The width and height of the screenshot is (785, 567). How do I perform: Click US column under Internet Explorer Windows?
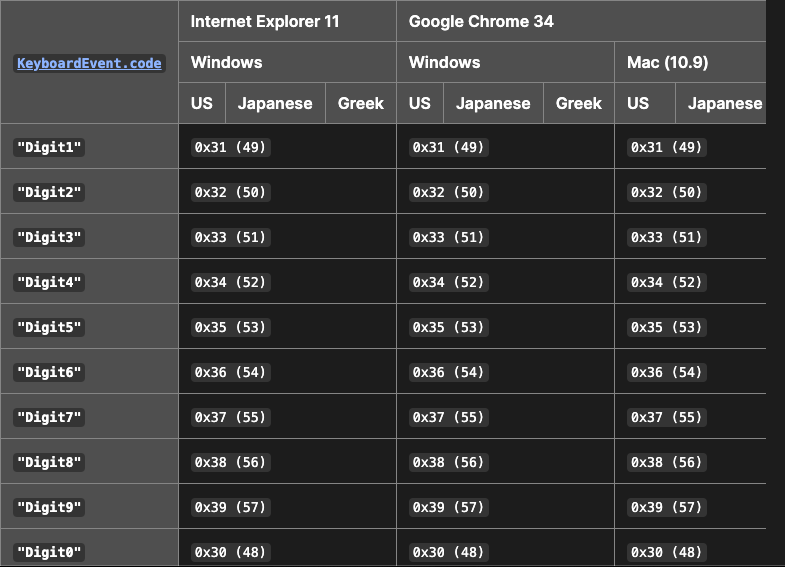pos(202,104)
